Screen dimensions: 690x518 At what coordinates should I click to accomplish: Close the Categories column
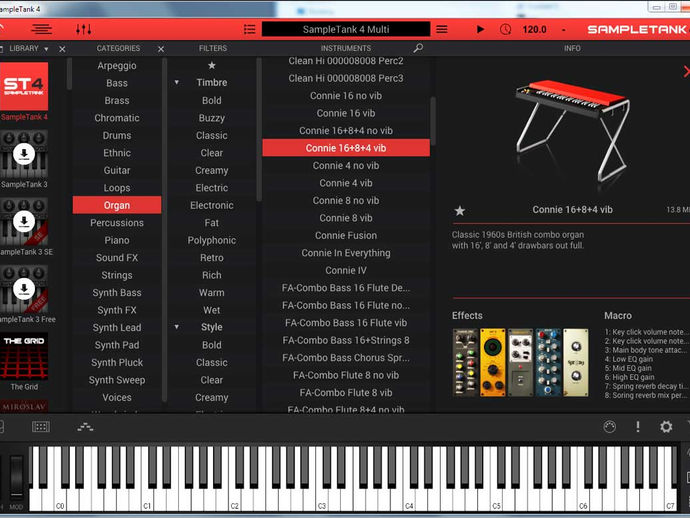pyautogui.click(x=161, y=49)
